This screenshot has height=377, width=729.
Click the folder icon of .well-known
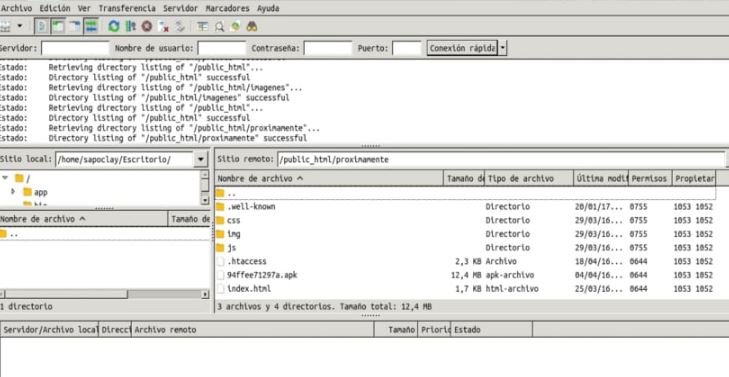click(220, 206)
